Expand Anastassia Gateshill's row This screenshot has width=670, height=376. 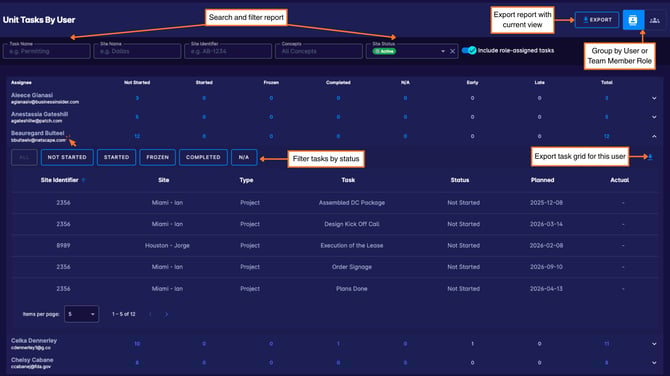click(654, 117)
